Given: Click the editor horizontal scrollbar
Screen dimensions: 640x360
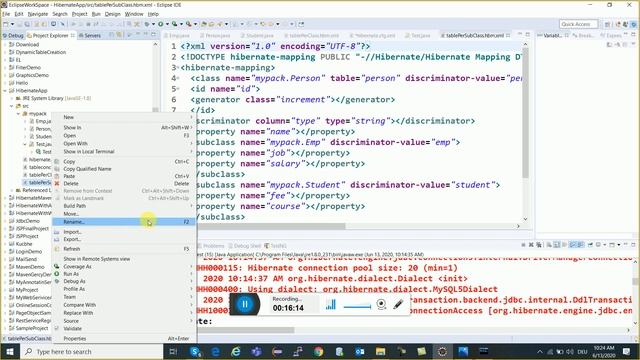Looking at the screenshot, I should coord(271,226).
